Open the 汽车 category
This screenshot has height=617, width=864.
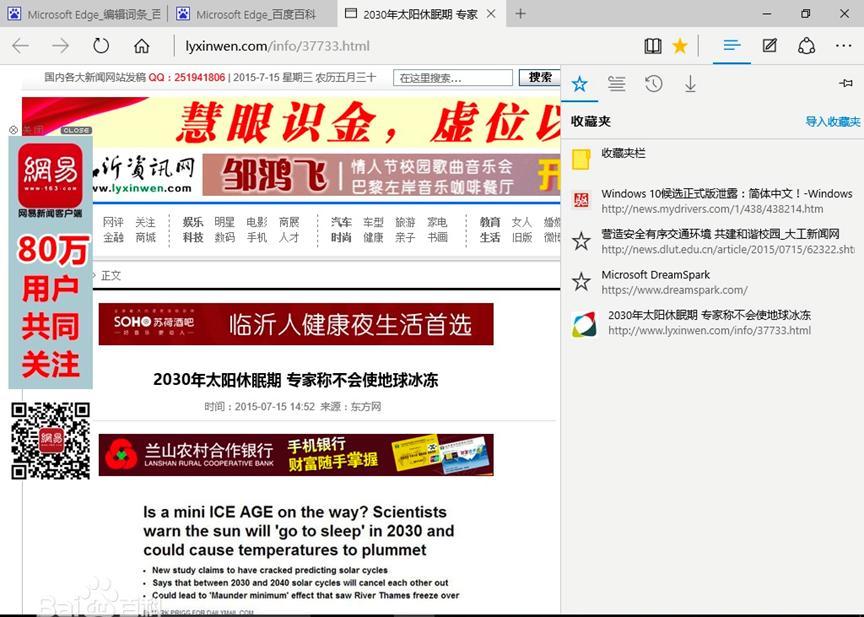click(341, 222)
